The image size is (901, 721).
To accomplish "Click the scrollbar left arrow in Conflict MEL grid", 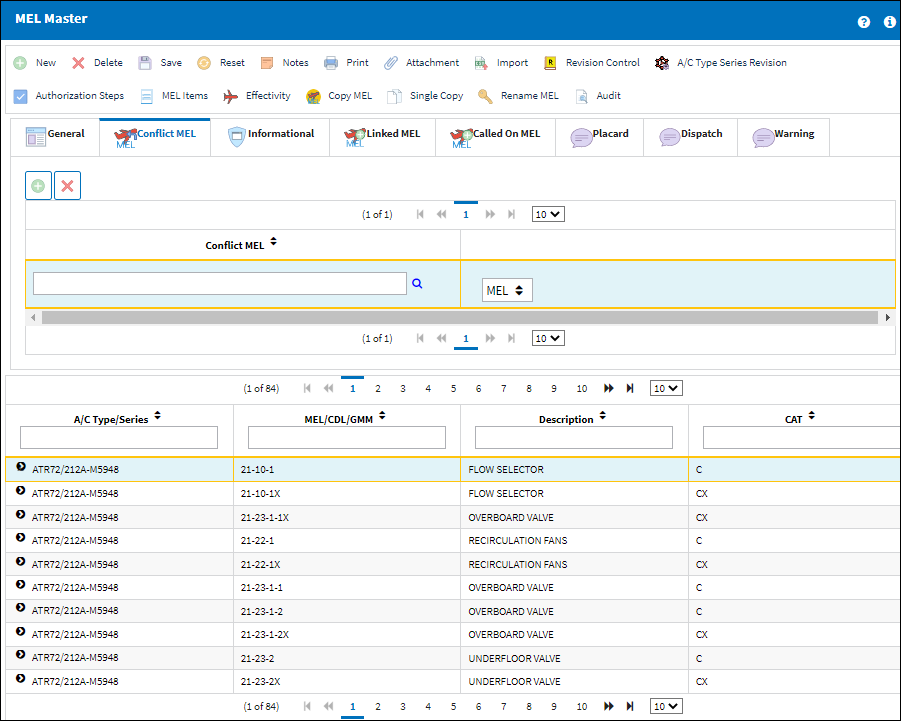I will (33, 317).
